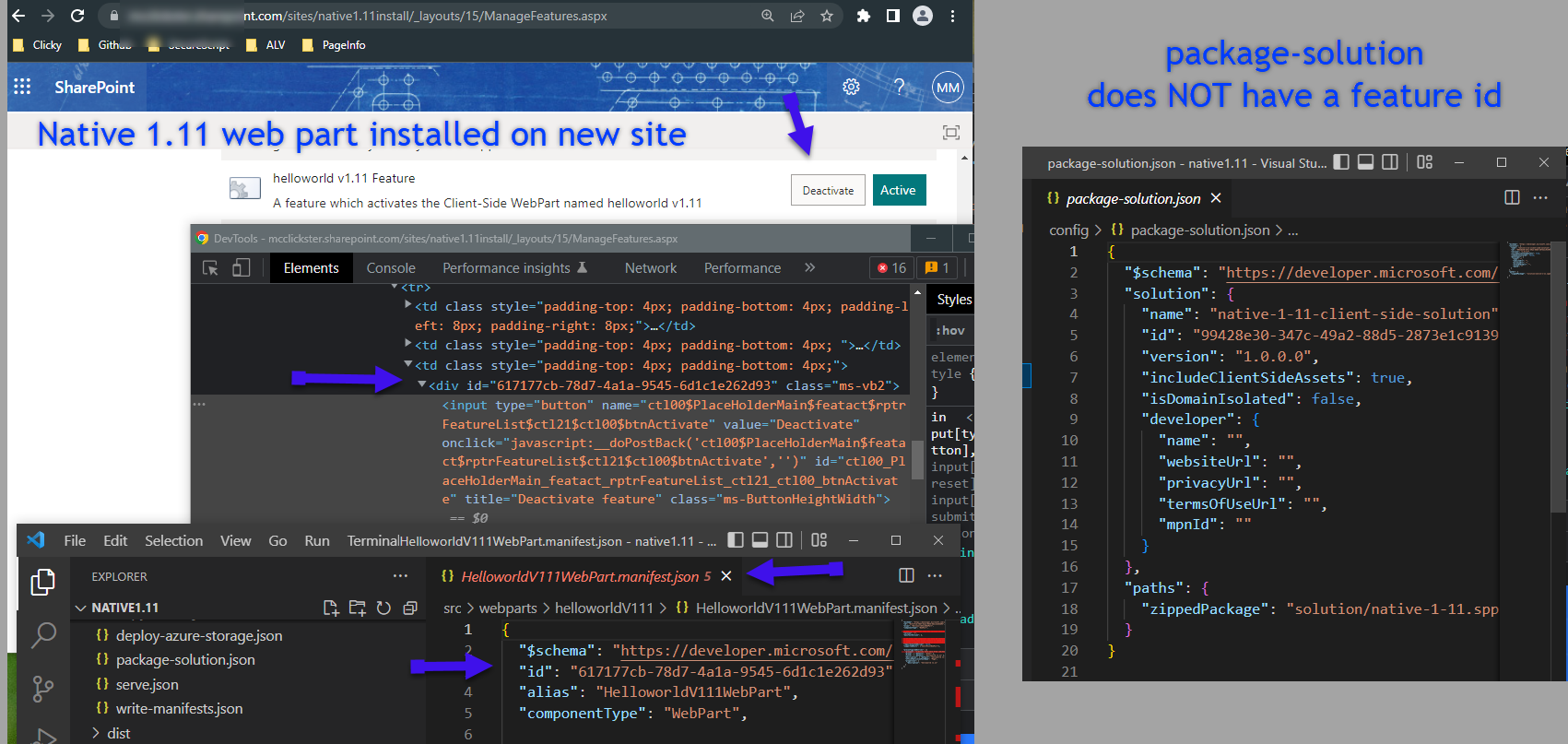Toggle DevTools device toolbar
The width and height of the screenshot is (1568, 744).
242,267
